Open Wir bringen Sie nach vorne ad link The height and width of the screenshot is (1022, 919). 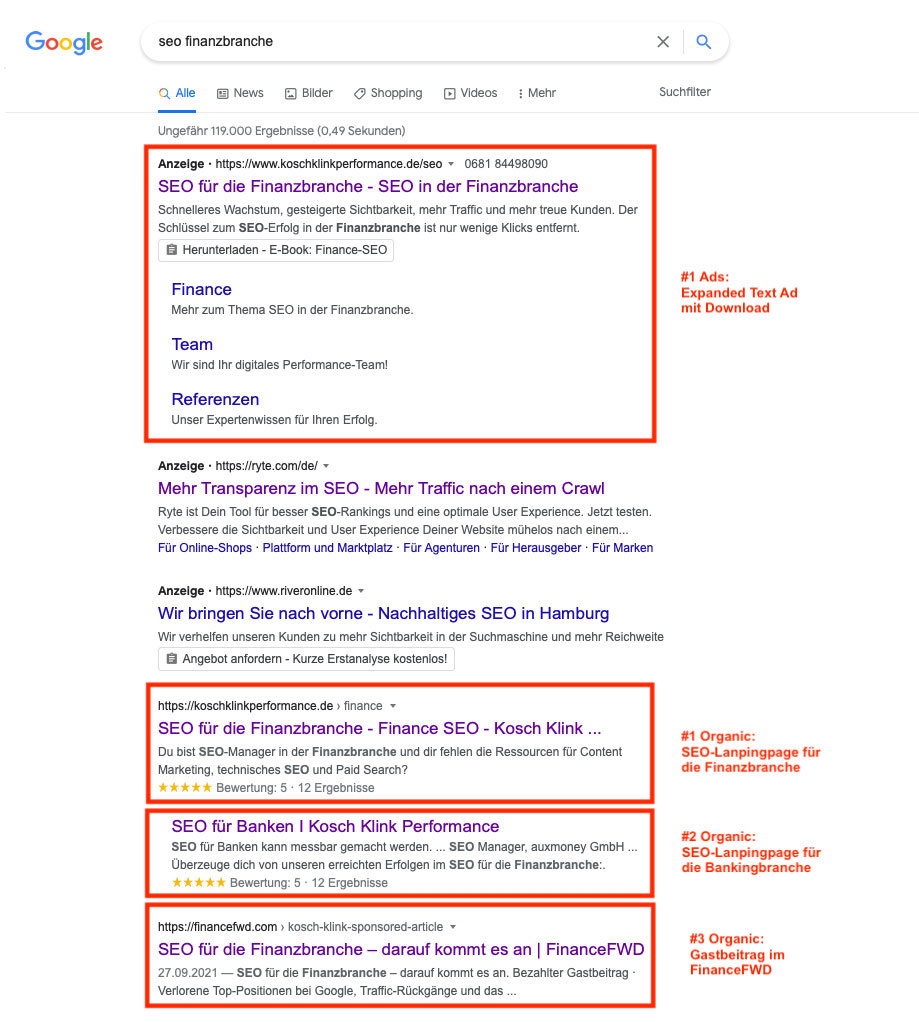(x=383, y=613)
